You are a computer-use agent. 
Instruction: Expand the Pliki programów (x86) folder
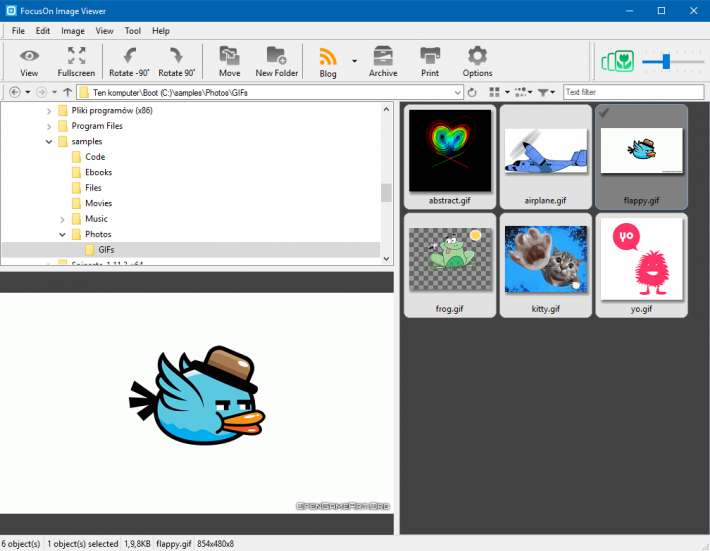coord(49,111)
